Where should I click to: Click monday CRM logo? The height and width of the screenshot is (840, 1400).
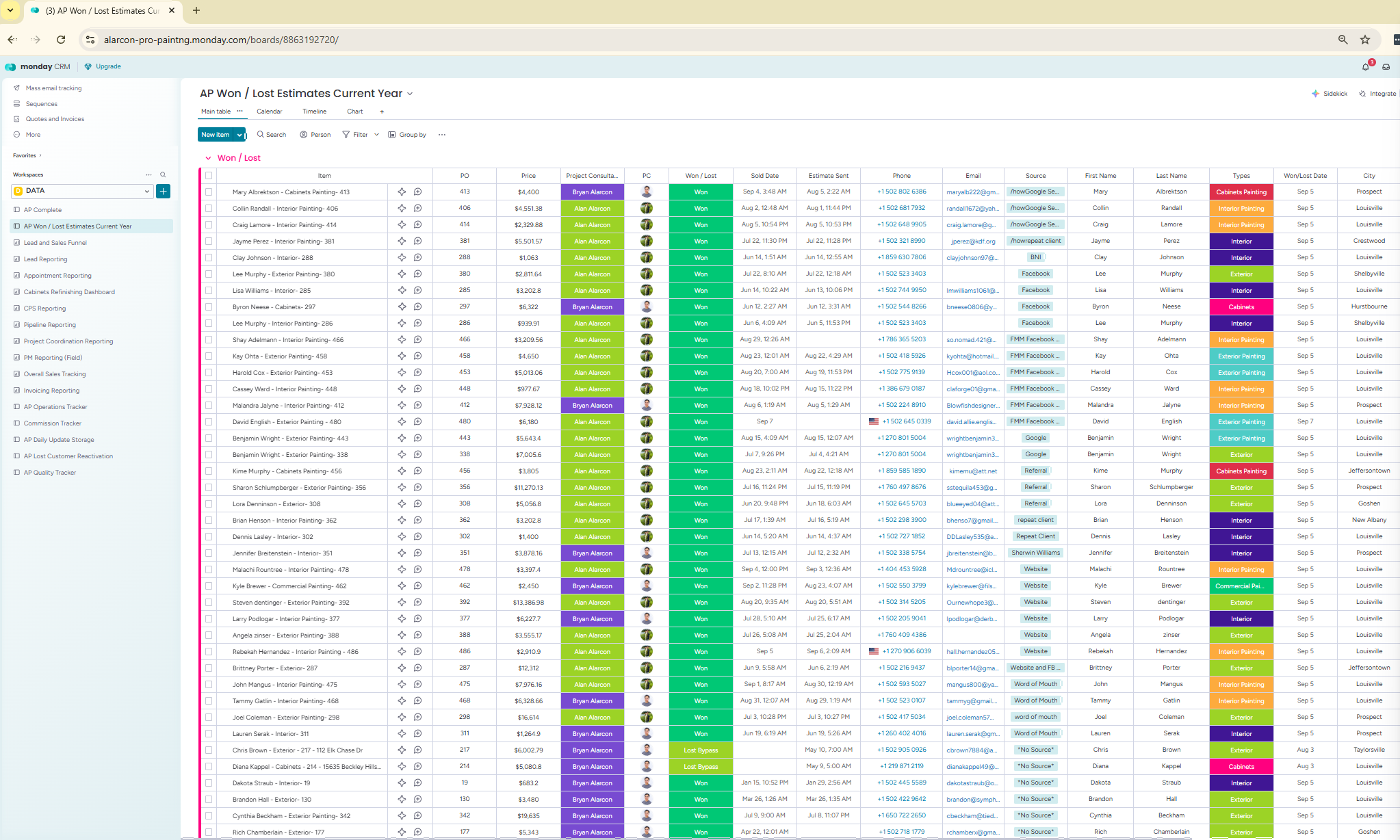[38, 66]
